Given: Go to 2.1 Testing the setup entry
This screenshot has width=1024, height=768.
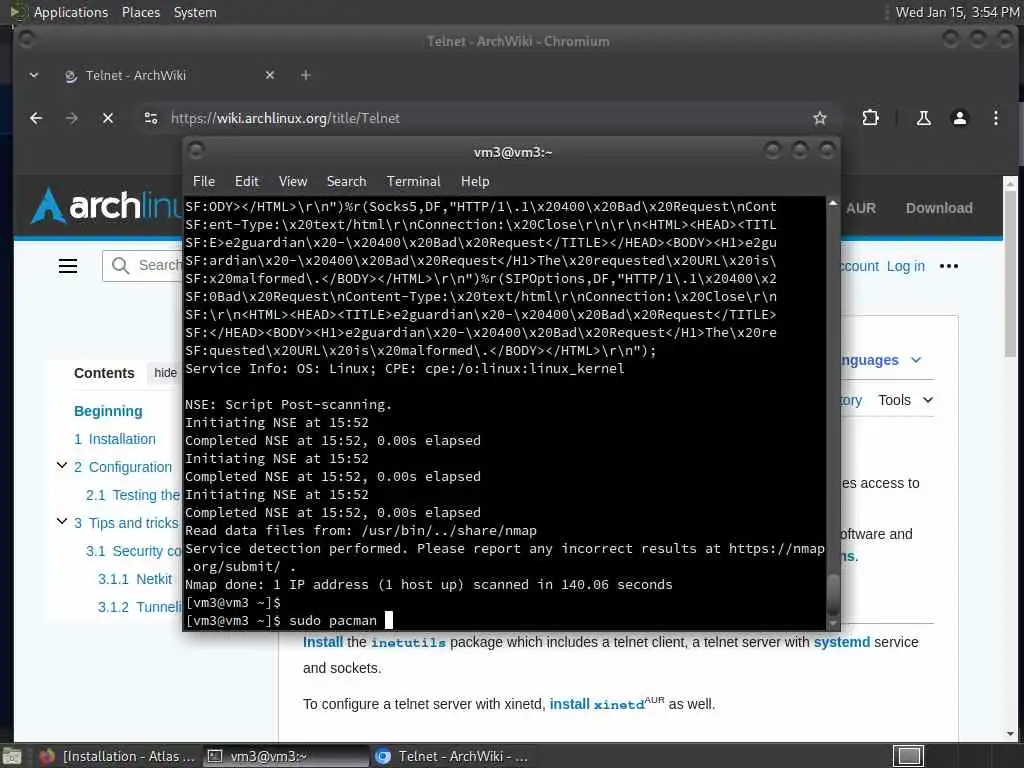Looking at the screenshot, I should point(133,495).
